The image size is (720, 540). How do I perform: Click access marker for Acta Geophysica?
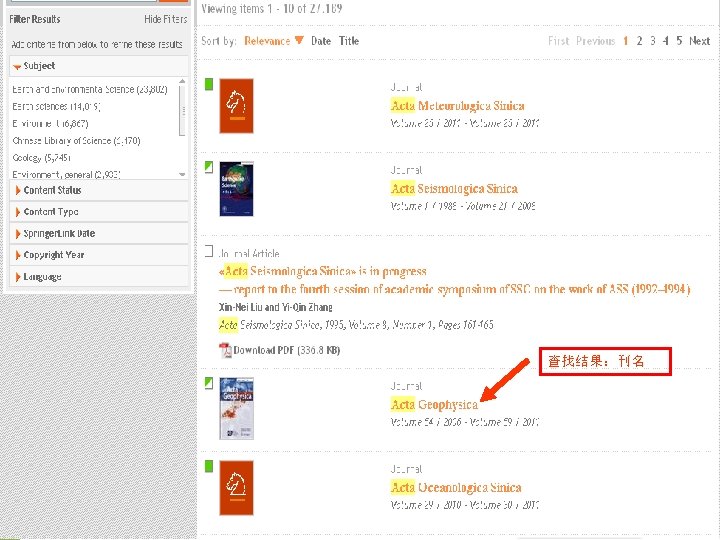(209, 383)
